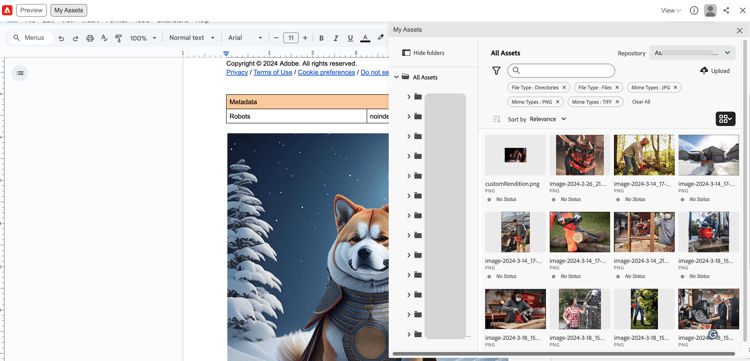Click the Akita dog image in document
The image size is (750, 361).
click(x=308, y=247)
